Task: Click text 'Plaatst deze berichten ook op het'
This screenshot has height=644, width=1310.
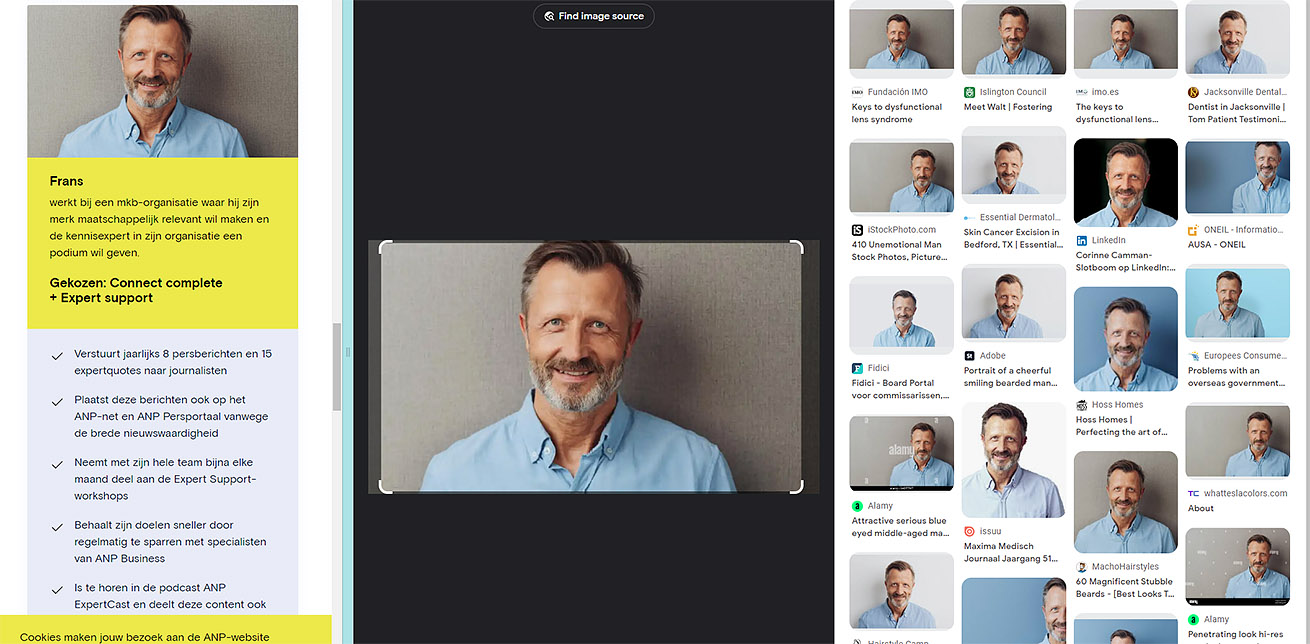Action: 160,400
